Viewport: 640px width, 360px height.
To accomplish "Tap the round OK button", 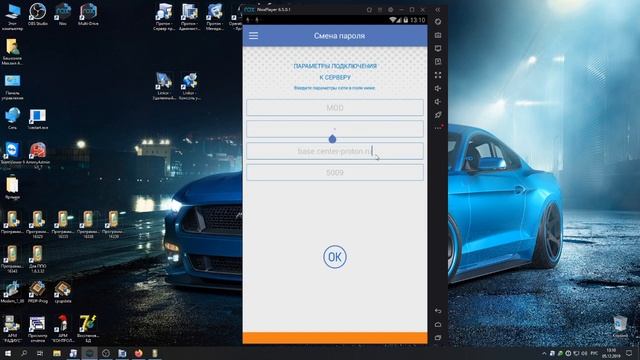I will (x=335, y=257).
